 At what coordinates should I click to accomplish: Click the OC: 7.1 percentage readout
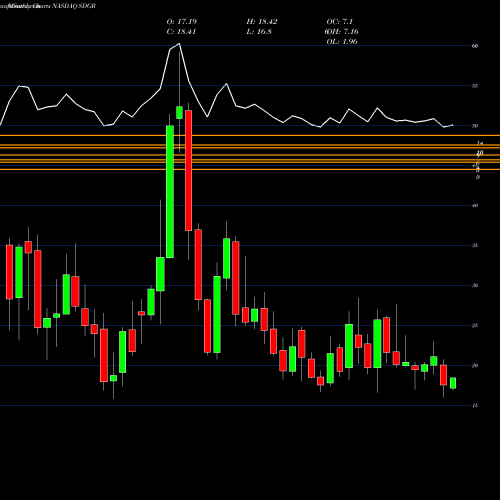[340, 22]
